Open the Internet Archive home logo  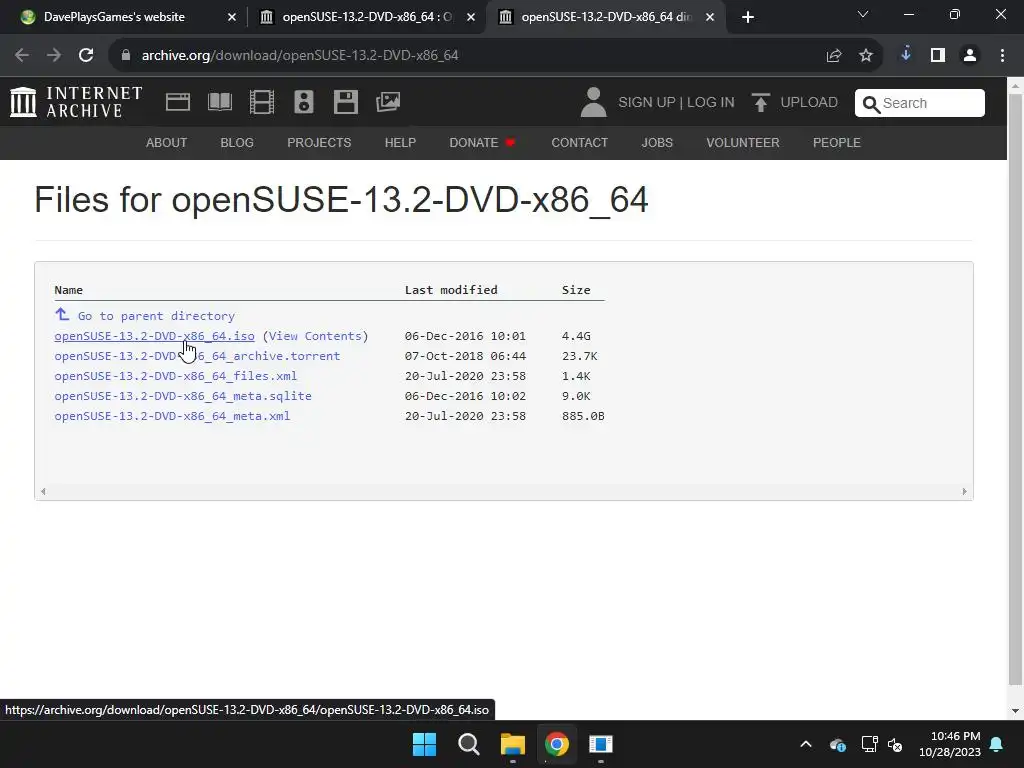76,102
